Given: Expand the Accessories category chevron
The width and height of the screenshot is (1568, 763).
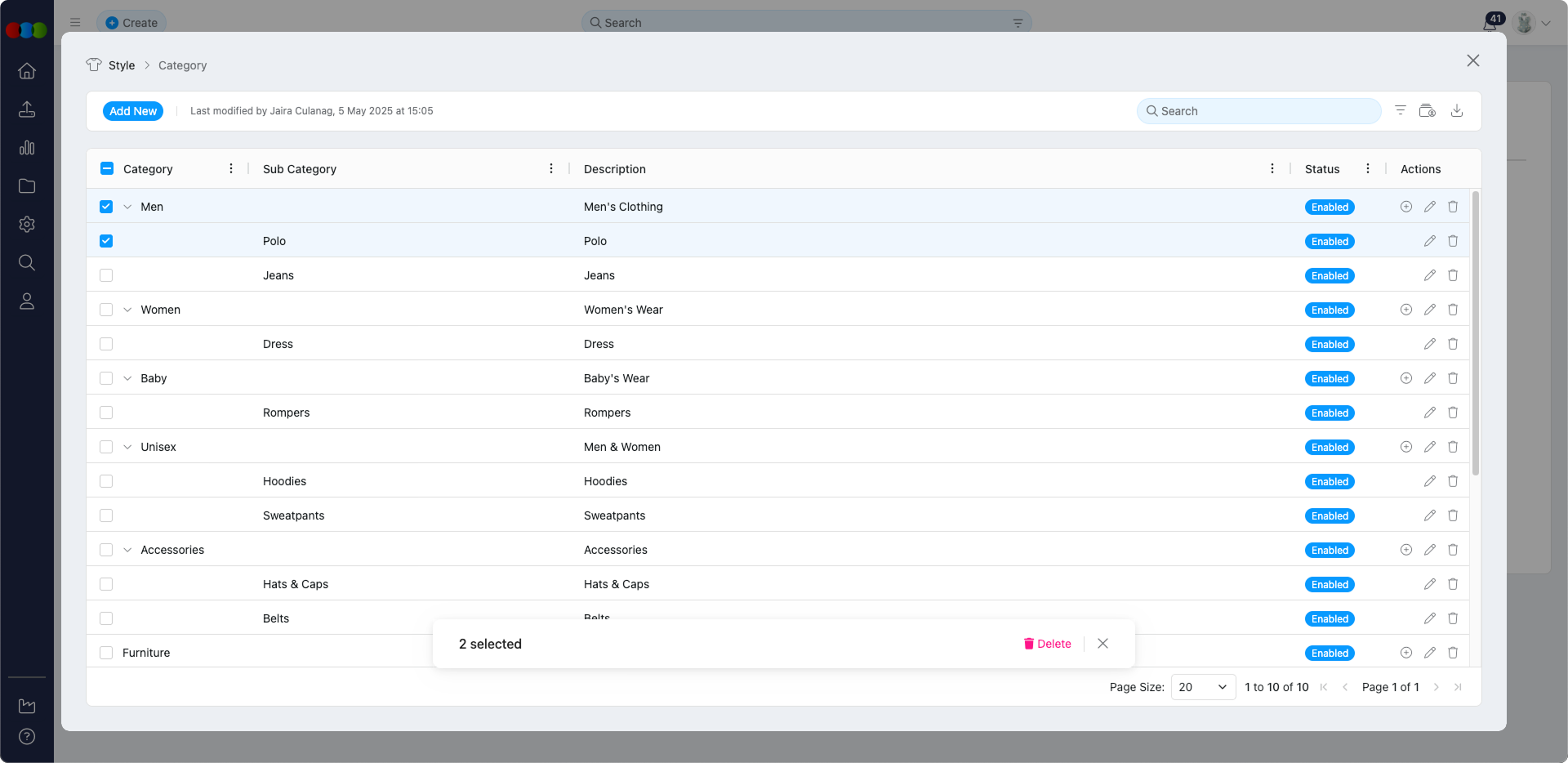Looking at the screenshot, I should point(127,550).
